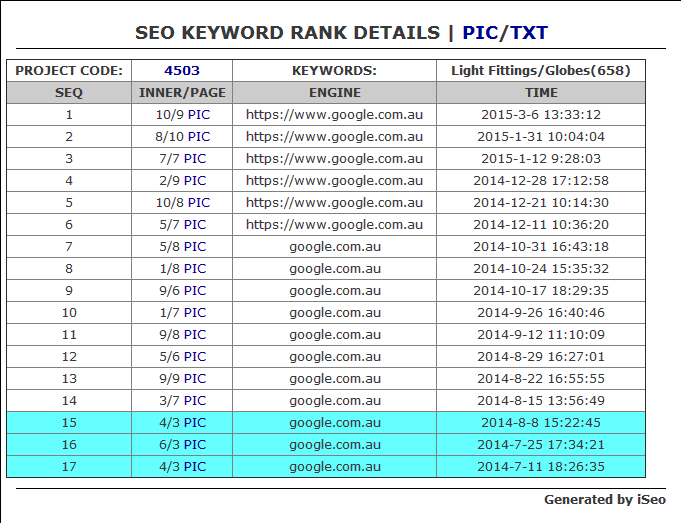Image resolution: width=681 pixels, height=523 pixels.
Task: Click PIC link in 9/8 row
Action: pyautogui.click(x=195, y=335)
